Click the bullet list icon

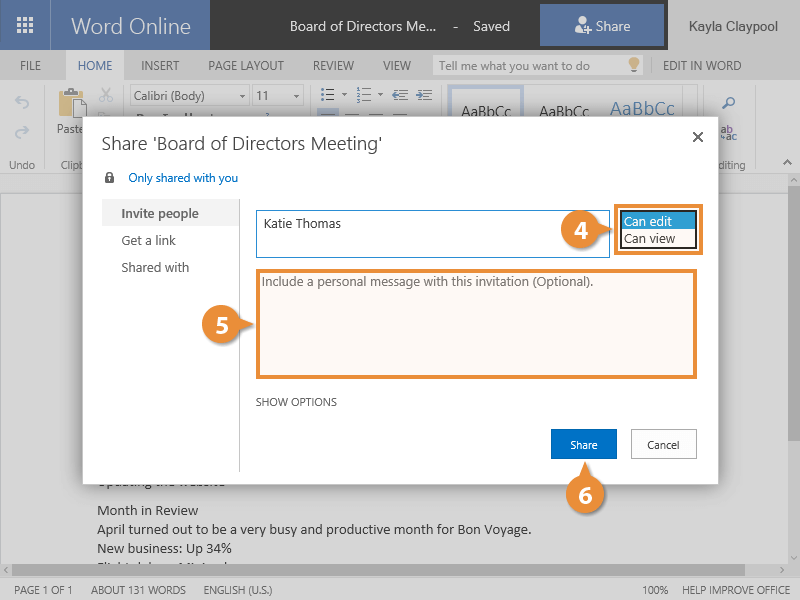326,95
